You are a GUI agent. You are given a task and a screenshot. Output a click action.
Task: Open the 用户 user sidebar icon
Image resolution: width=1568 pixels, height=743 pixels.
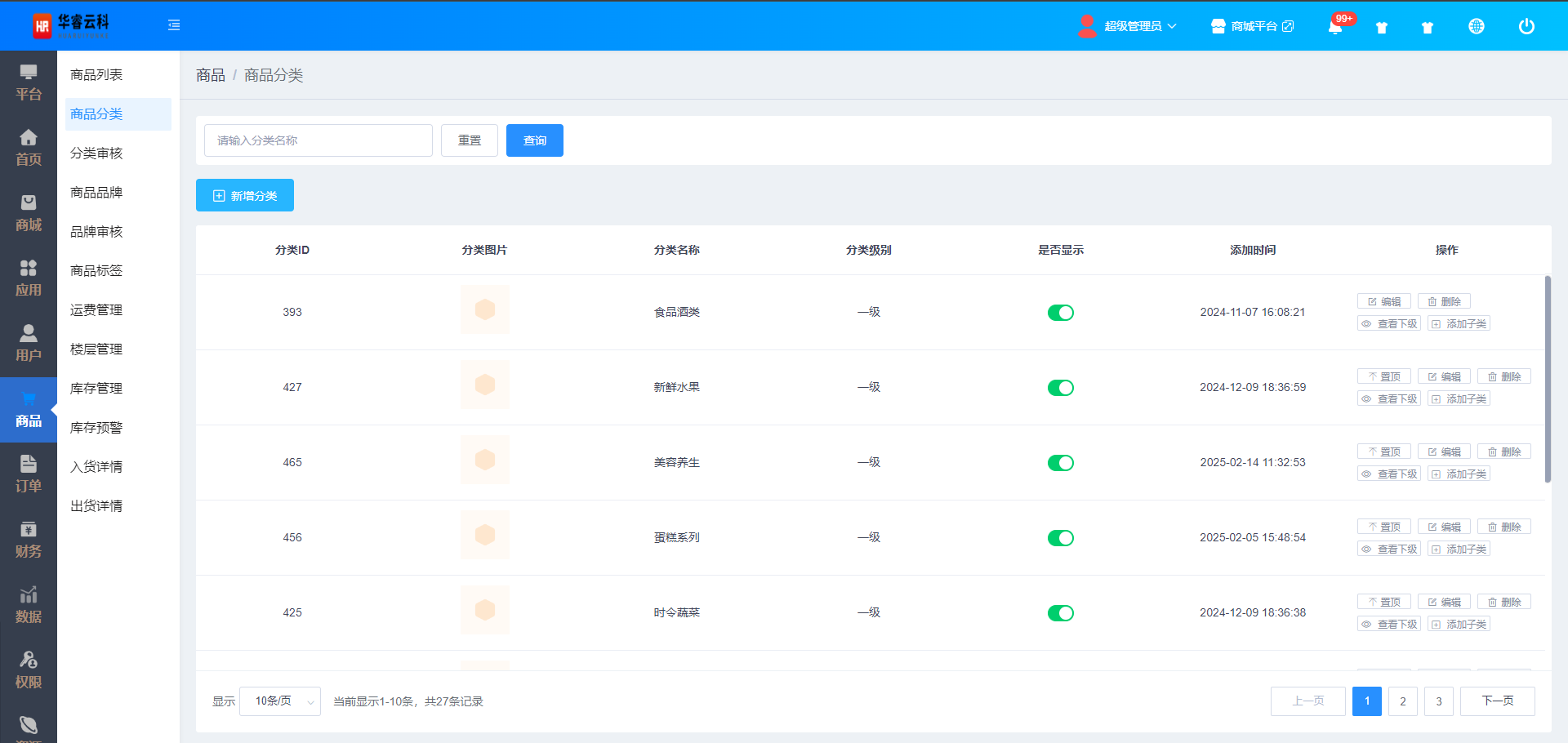click(x=29, y=344)
